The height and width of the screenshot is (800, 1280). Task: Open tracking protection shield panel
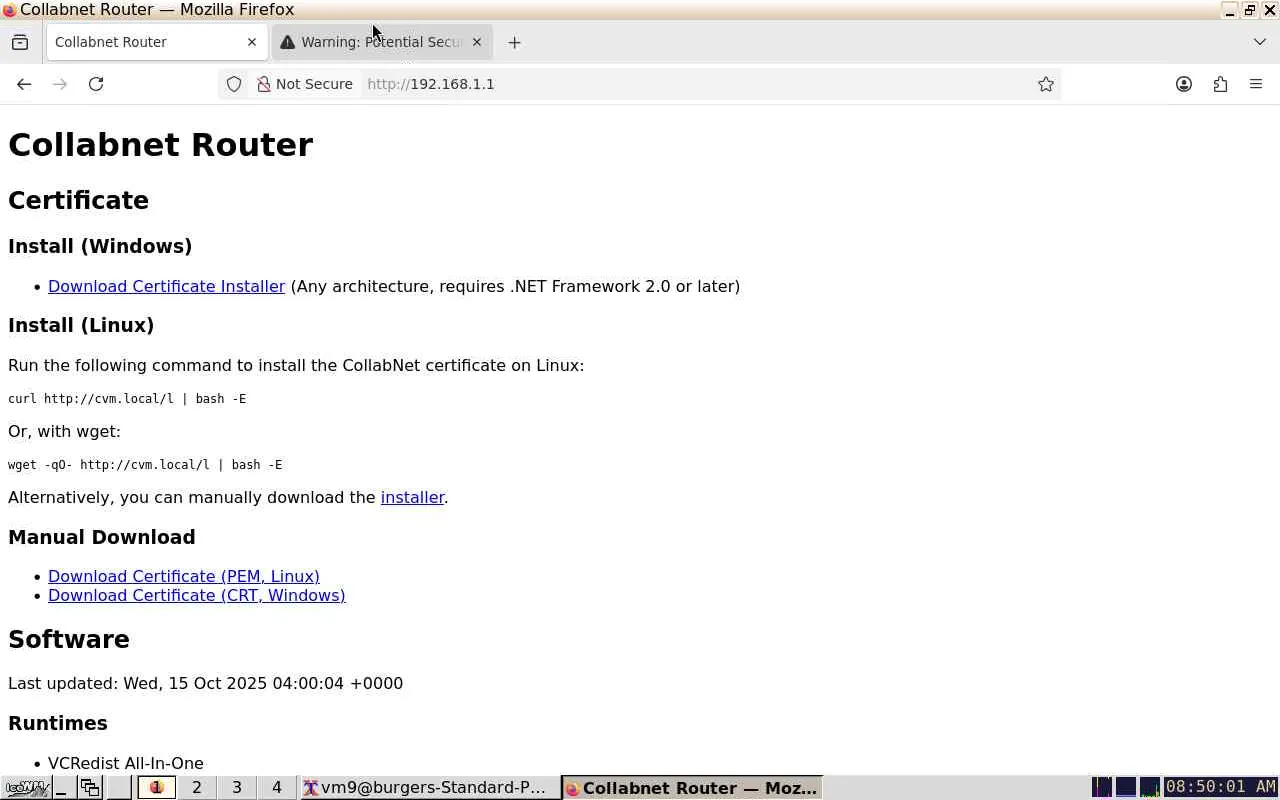(234, 84)
